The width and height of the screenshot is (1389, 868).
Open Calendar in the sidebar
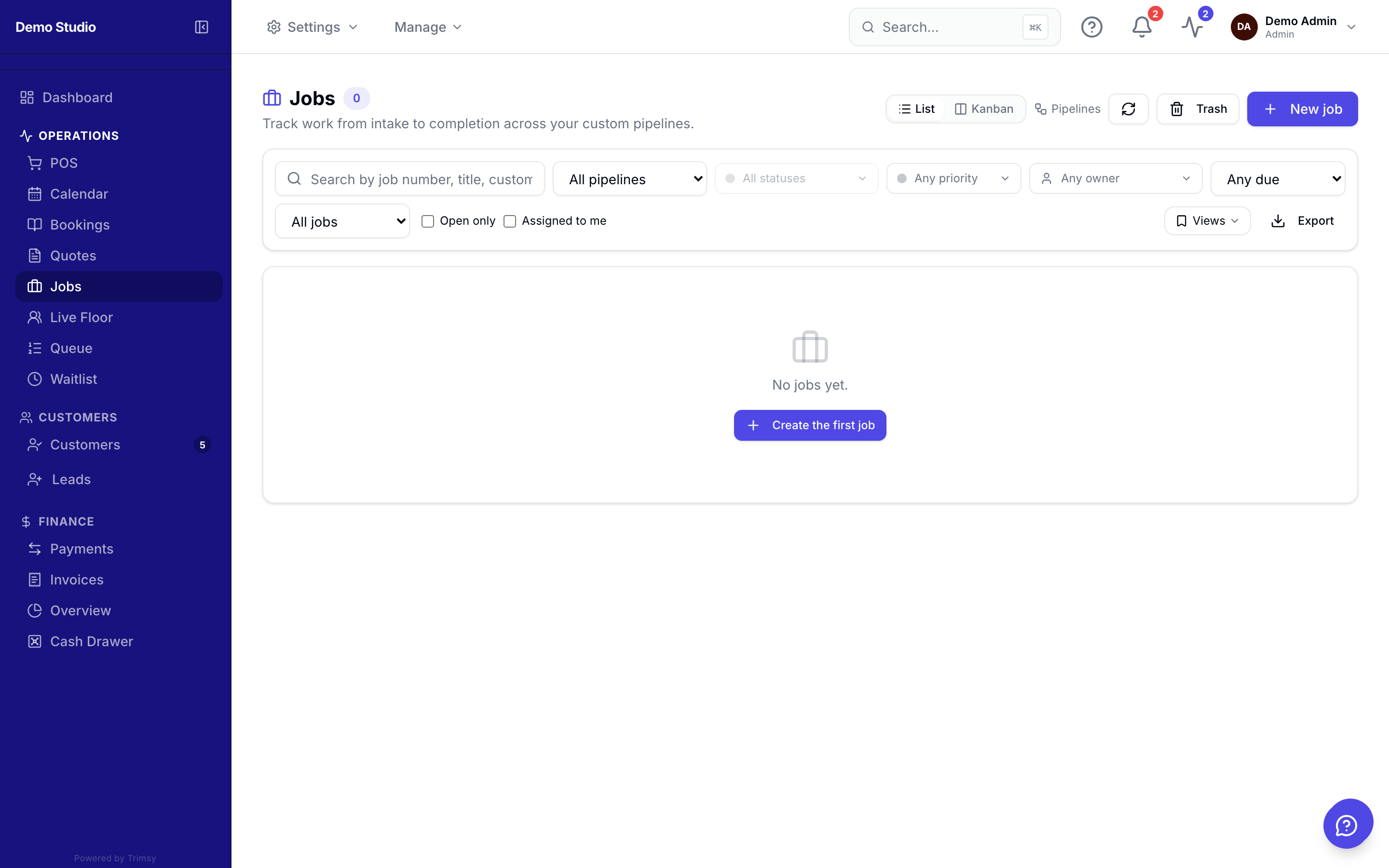tap(118, 194)
